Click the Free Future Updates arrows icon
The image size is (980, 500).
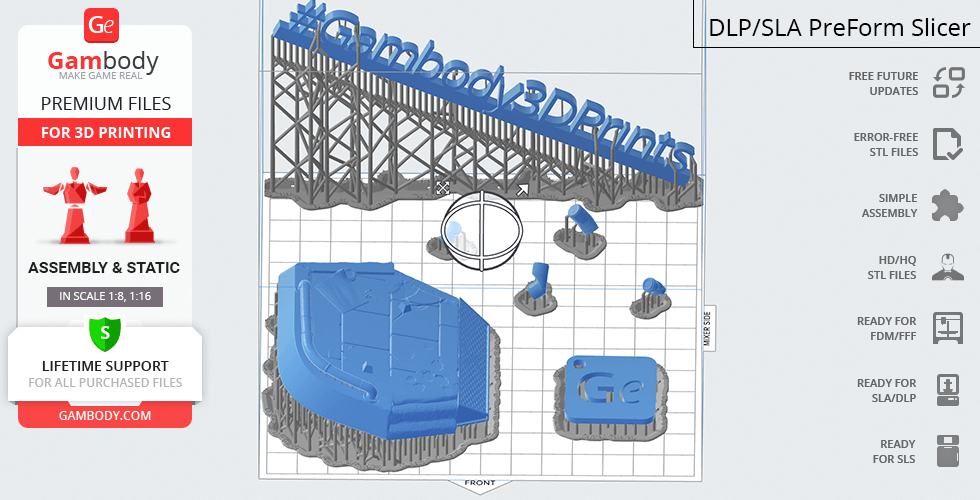[947, 83]
